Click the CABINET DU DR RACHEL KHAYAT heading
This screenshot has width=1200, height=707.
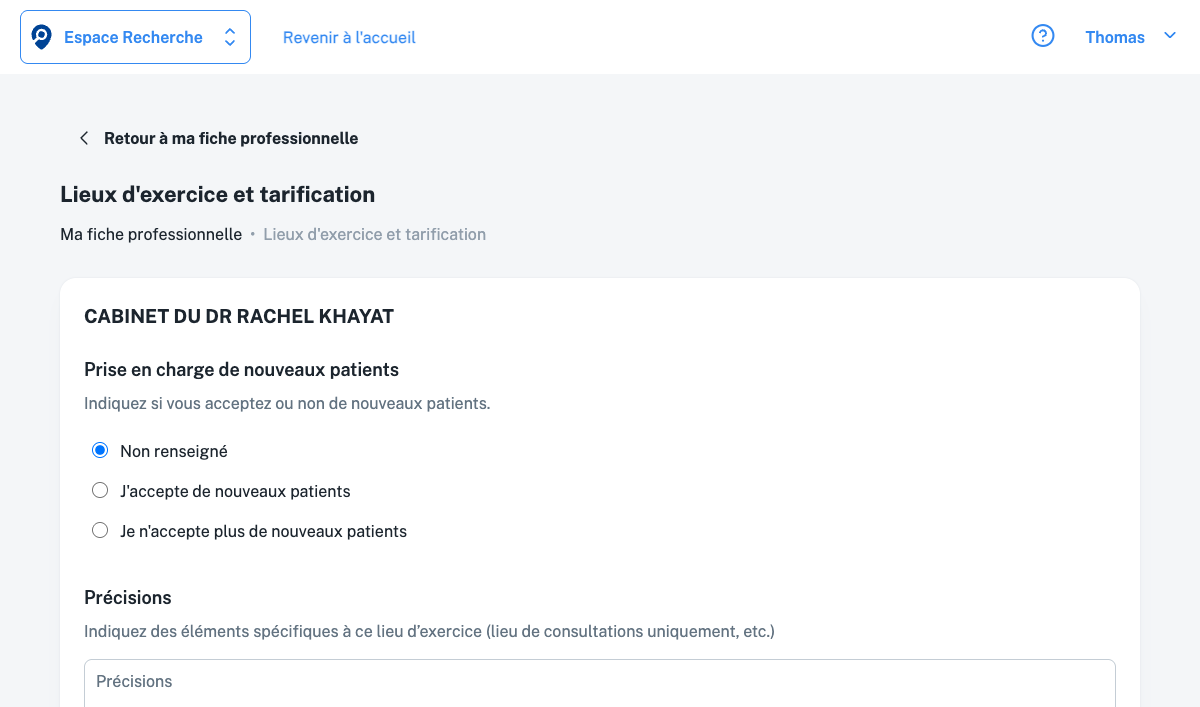(239, 317)
